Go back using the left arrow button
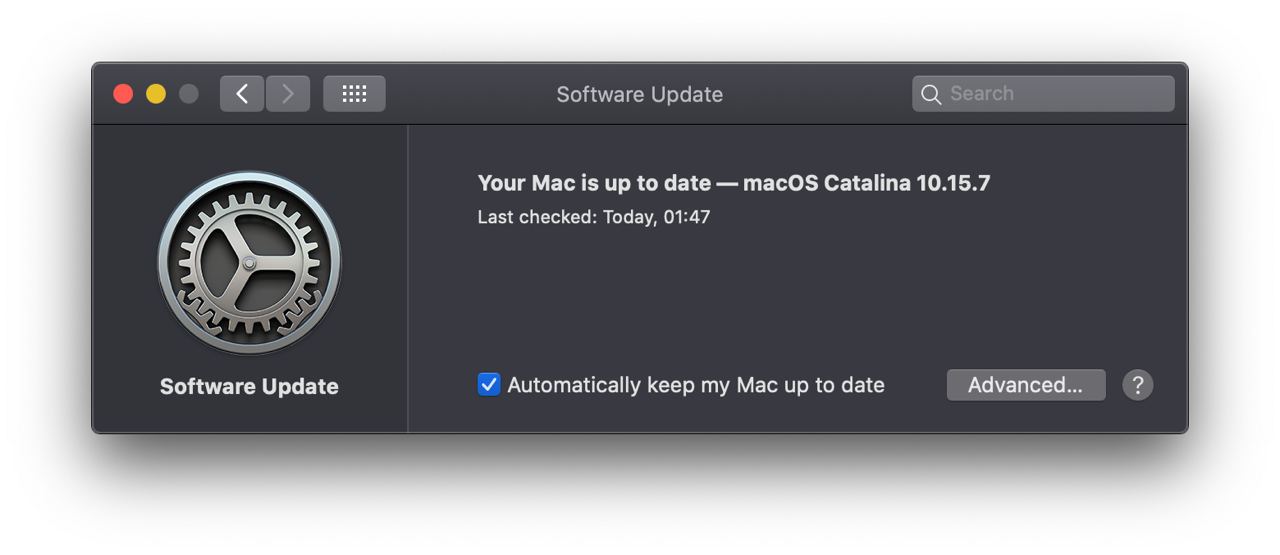The width and height of the screenshot is (1280, 555). point(242,94)
